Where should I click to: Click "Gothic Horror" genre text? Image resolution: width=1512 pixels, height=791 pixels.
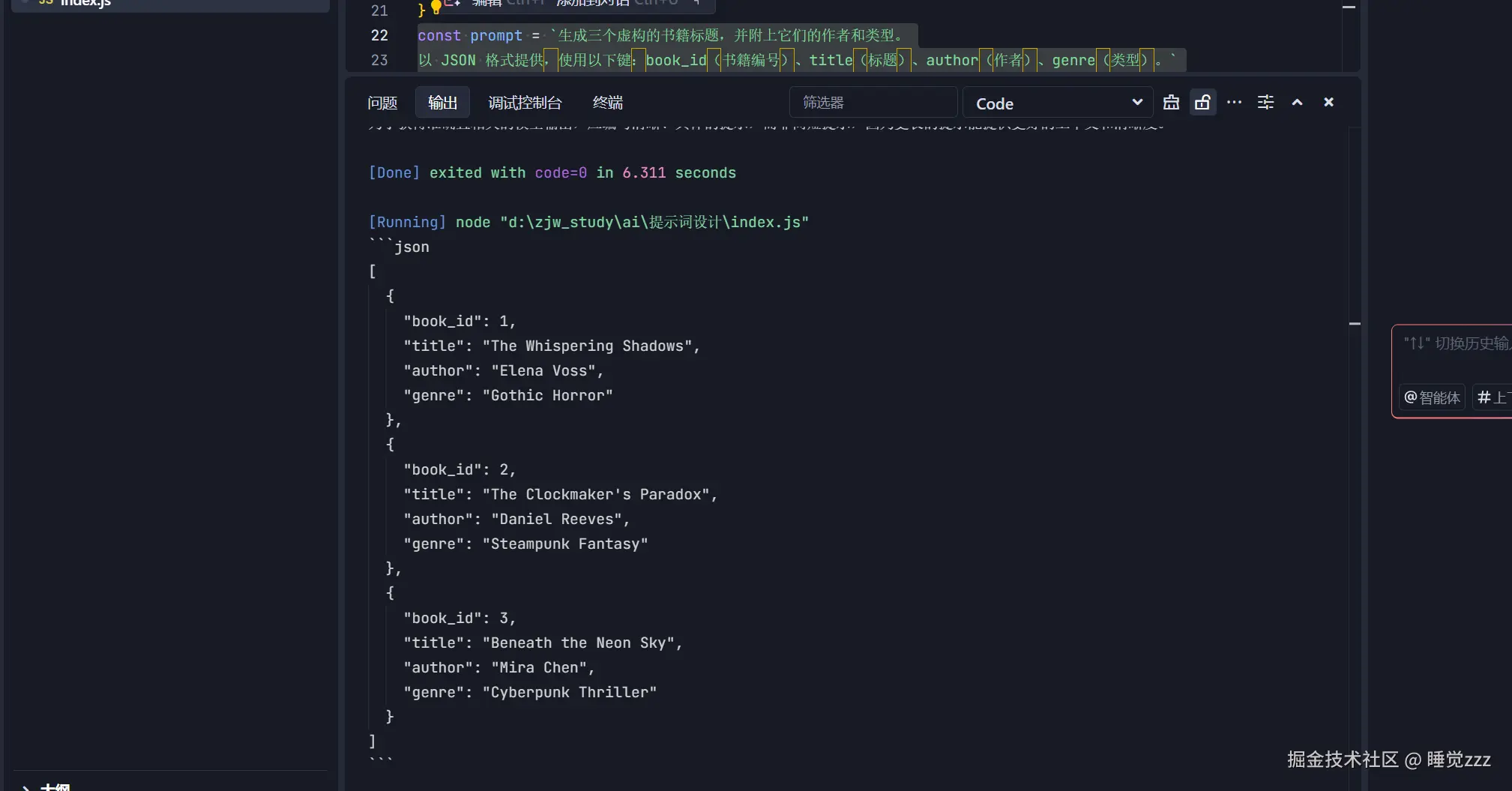click(547, 395)
